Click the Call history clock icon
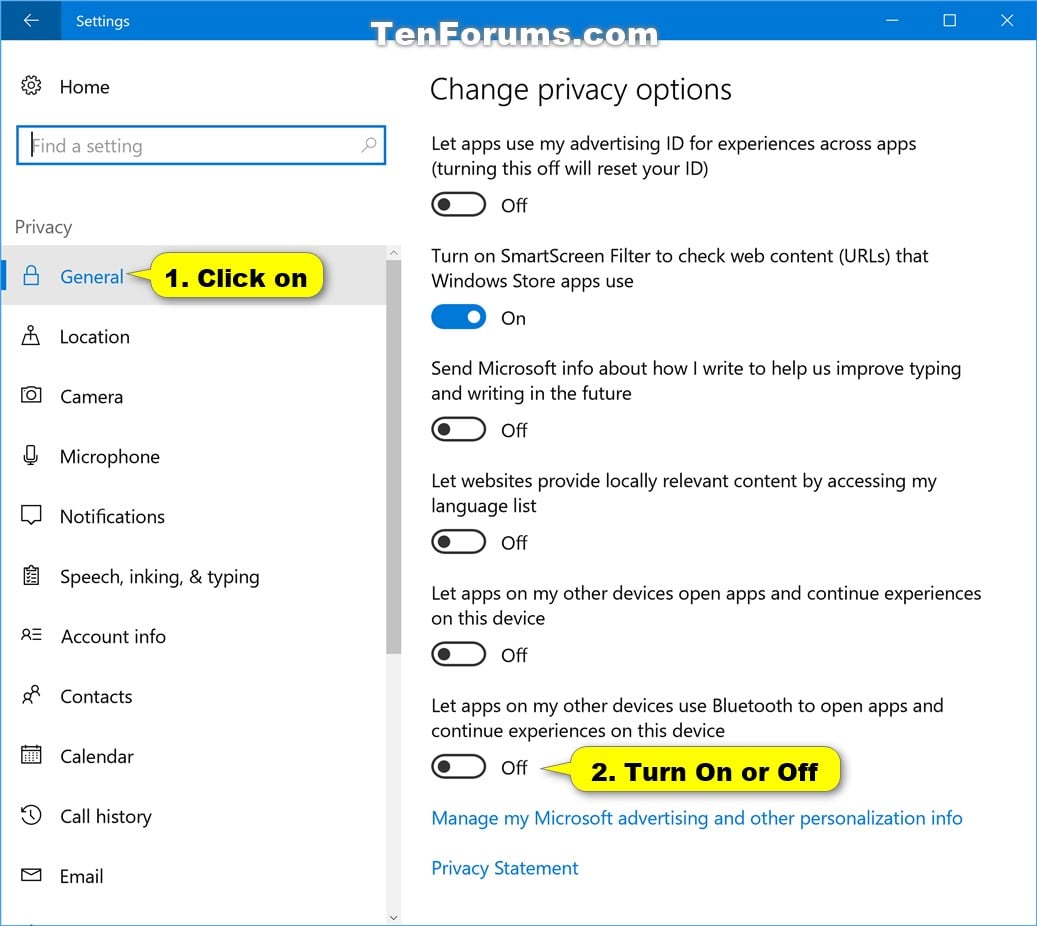The image size is (1037, 926). (31, 815)
